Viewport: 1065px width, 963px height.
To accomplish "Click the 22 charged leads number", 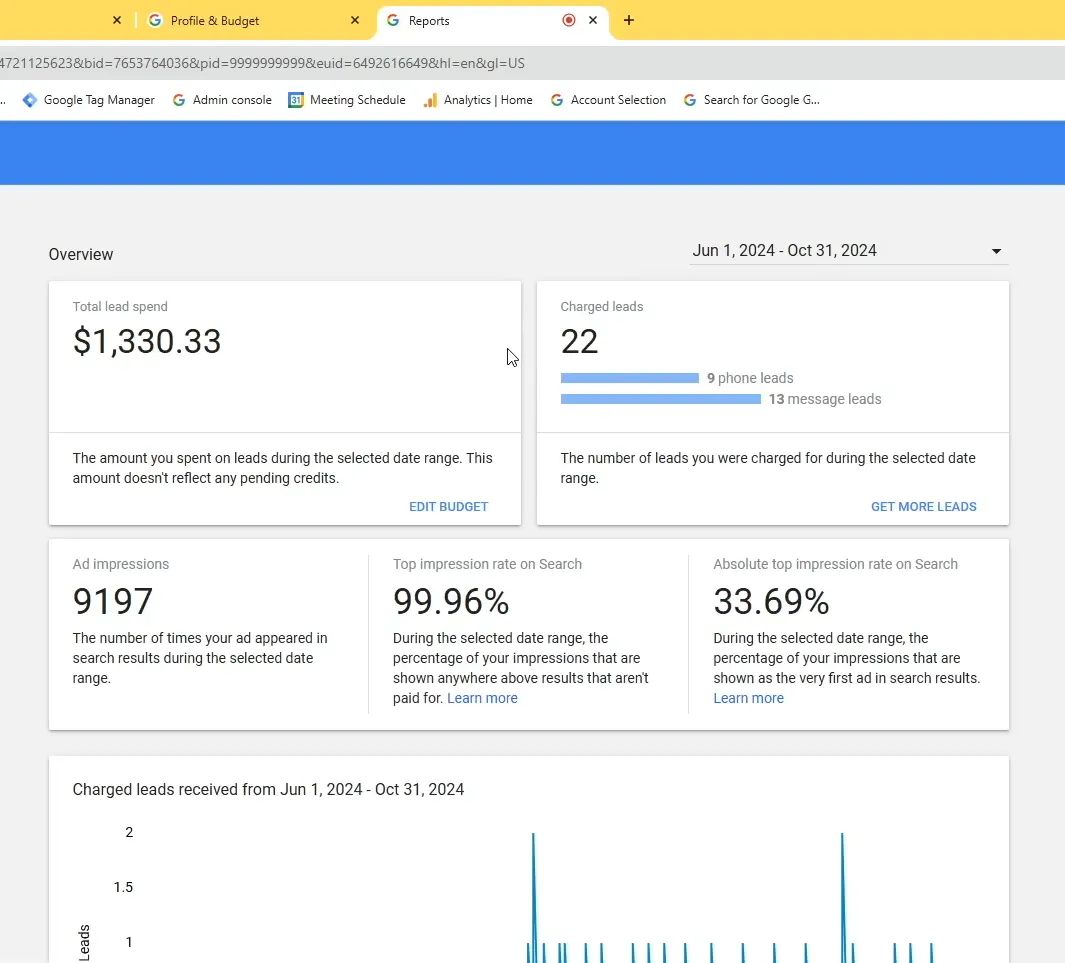I will (x=579, y=342).
